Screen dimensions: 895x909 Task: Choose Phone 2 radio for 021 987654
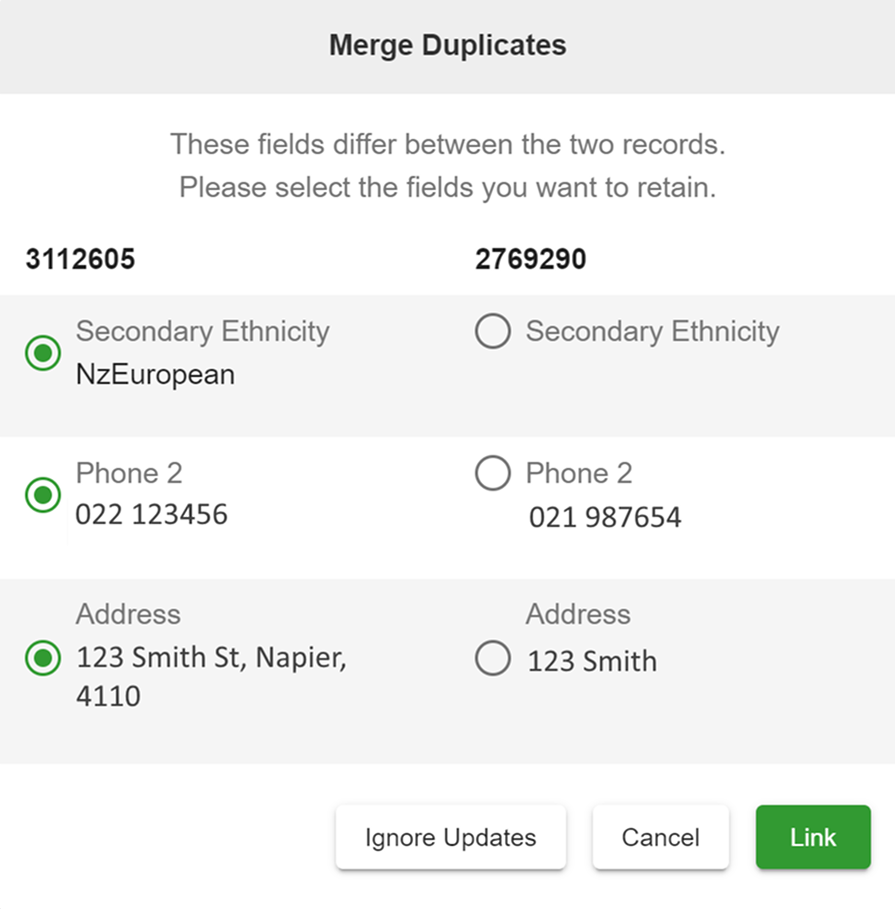pos(493,473)
